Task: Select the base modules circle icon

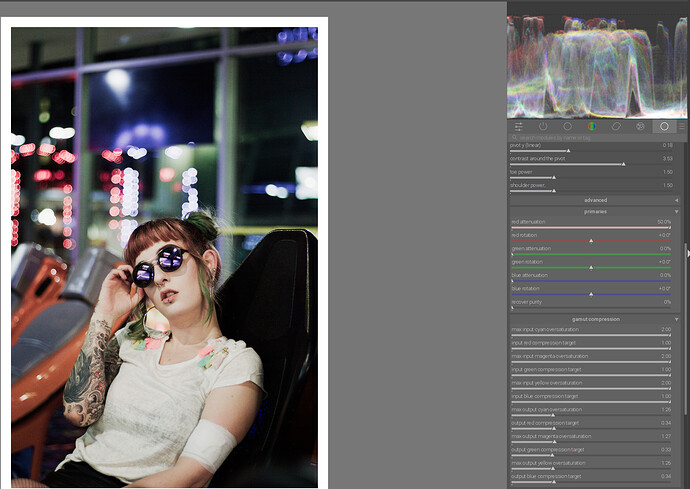Action: [567, 127]
